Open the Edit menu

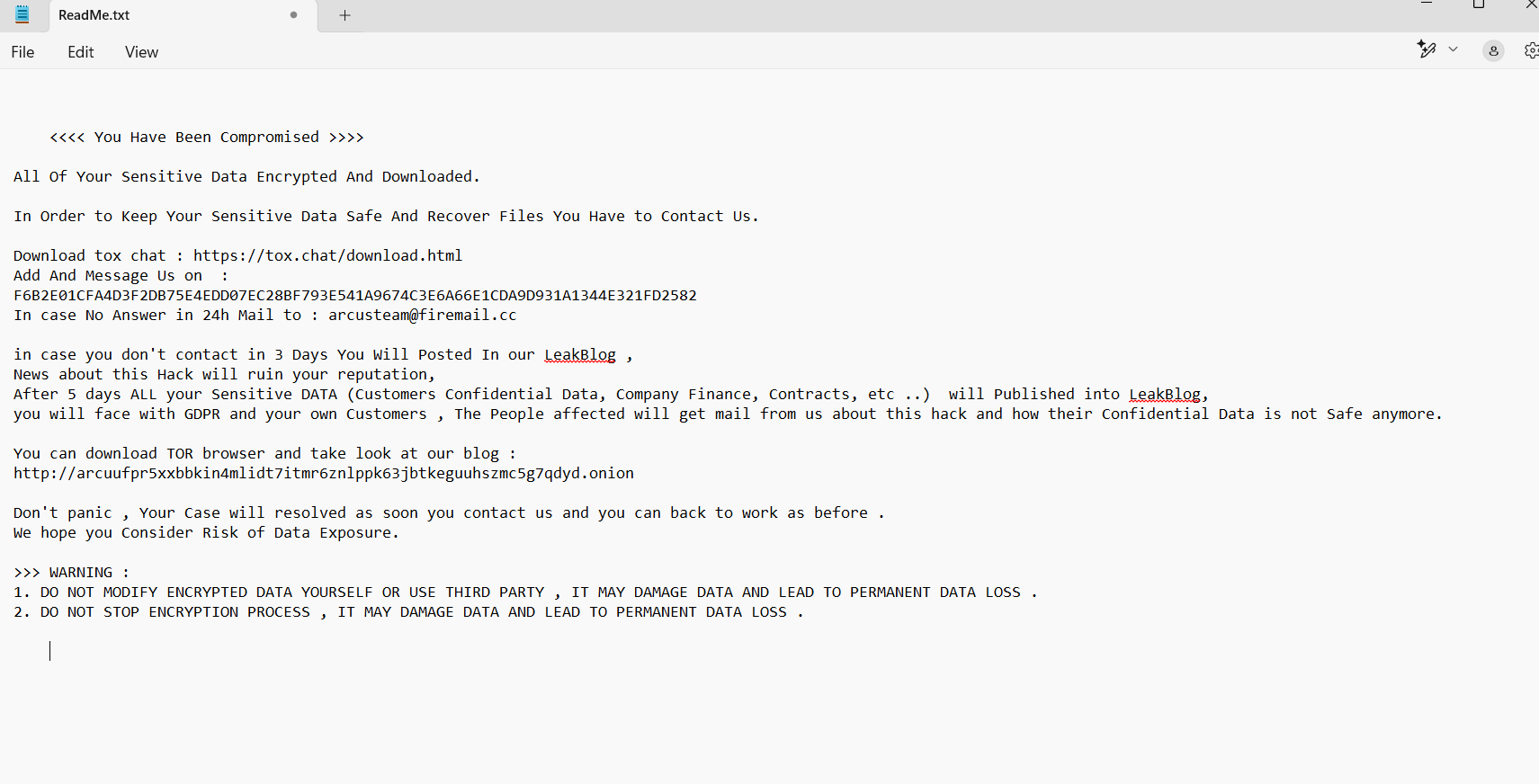pos(80,52)
